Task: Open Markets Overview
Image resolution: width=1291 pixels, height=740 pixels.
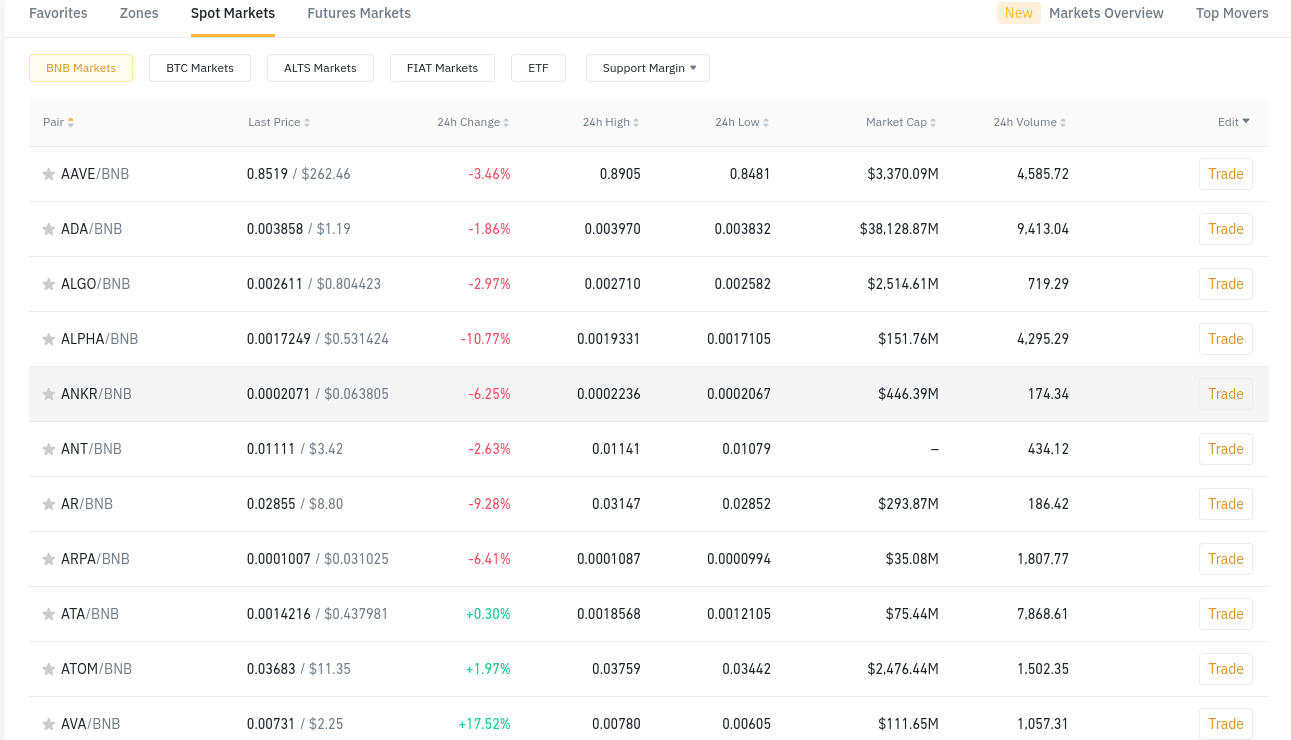Action: tap(1106, 13)
